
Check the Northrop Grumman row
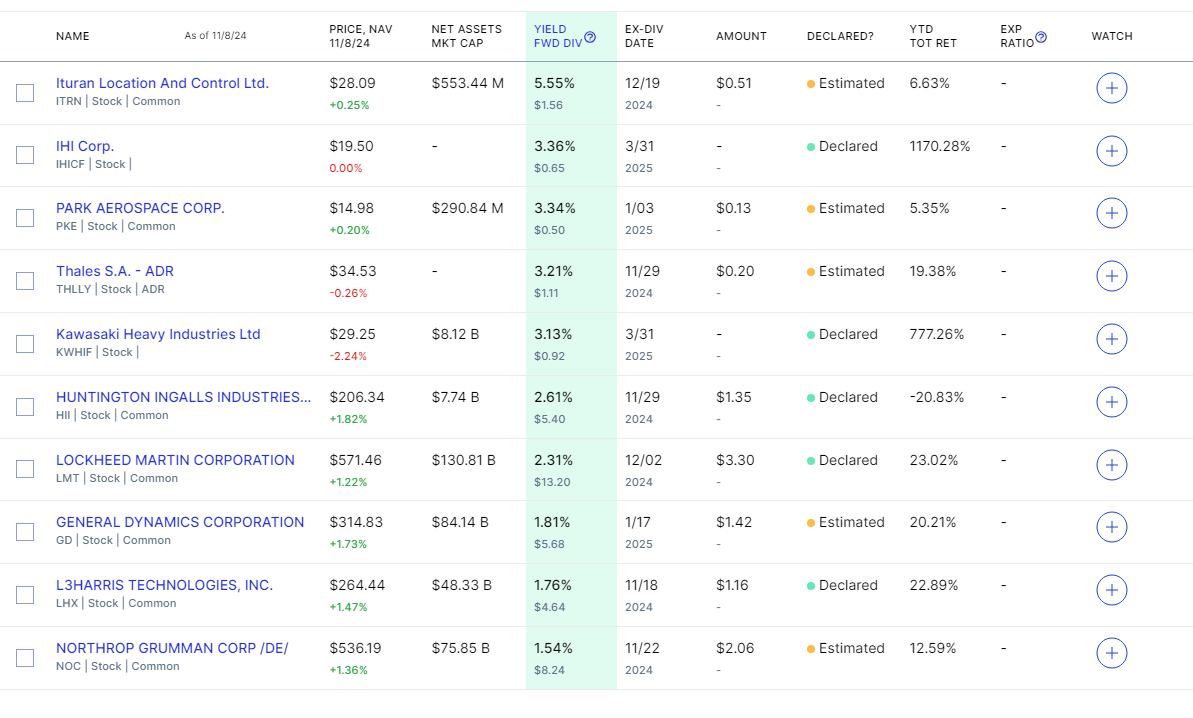click(25, 658)
